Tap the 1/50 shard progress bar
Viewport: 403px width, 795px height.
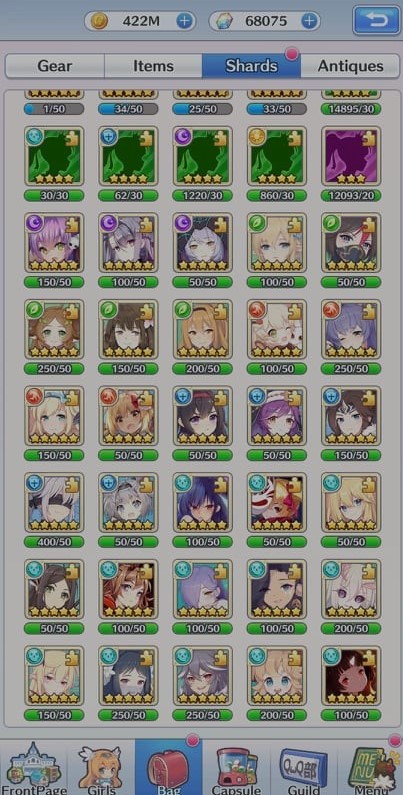54,109
